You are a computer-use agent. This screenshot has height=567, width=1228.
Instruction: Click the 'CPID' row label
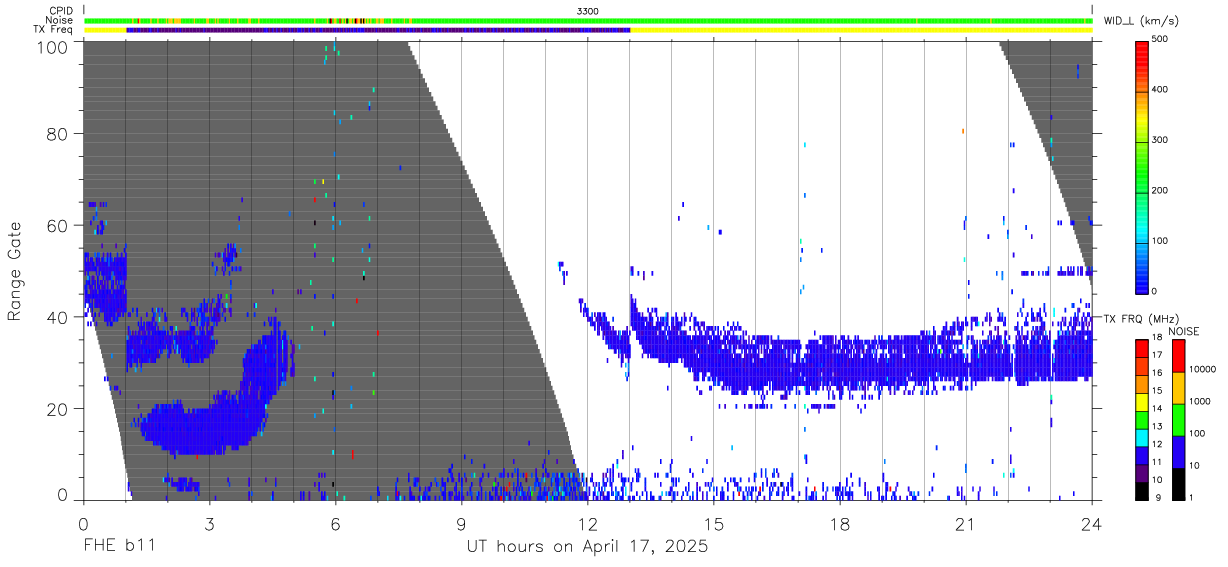point(60,10)
